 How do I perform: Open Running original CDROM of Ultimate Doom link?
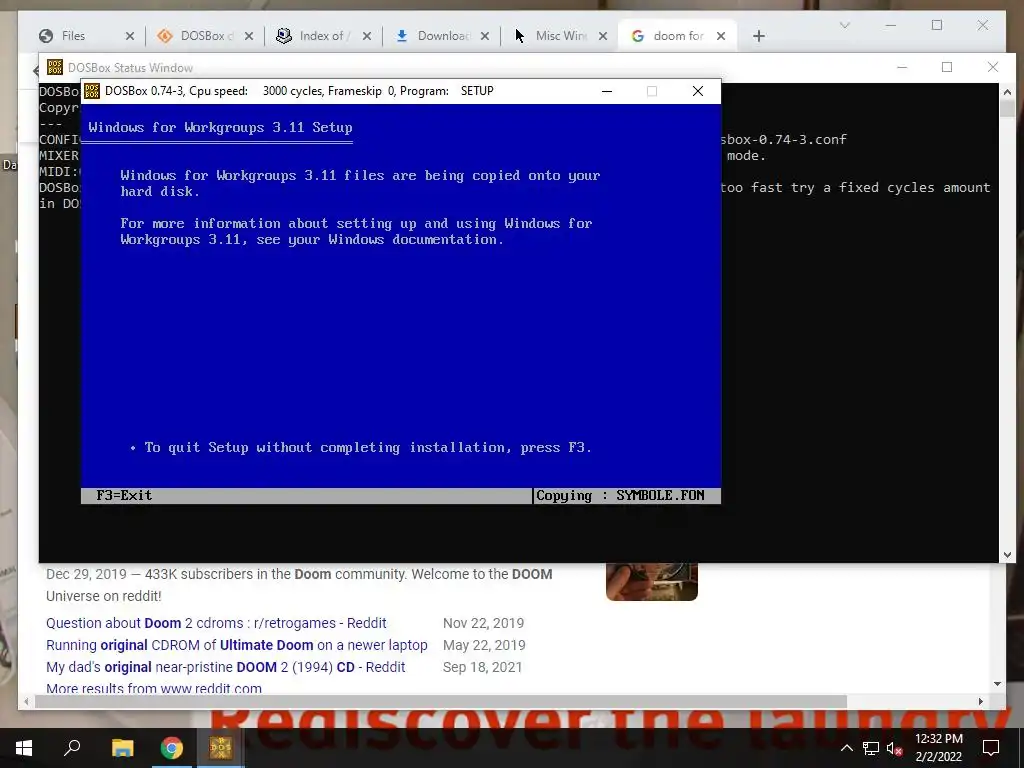click(x=236, y=645)
